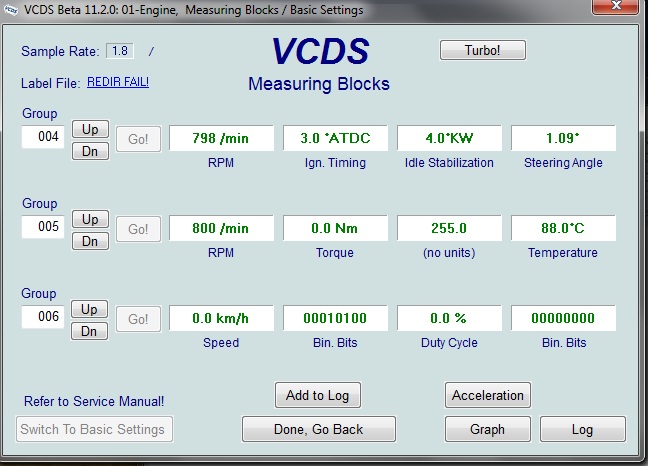652x471 pixels.
Task: Step Group 006 Dn
Action: (89, 332)
